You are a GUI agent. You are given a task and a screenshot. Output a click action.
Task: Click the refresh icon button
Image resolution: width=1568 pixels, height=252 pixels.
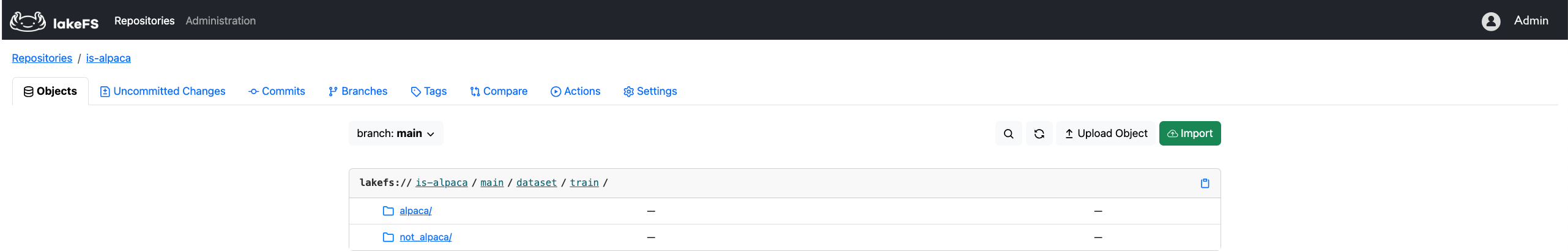pyautogui.click(x=1039, y=134)
